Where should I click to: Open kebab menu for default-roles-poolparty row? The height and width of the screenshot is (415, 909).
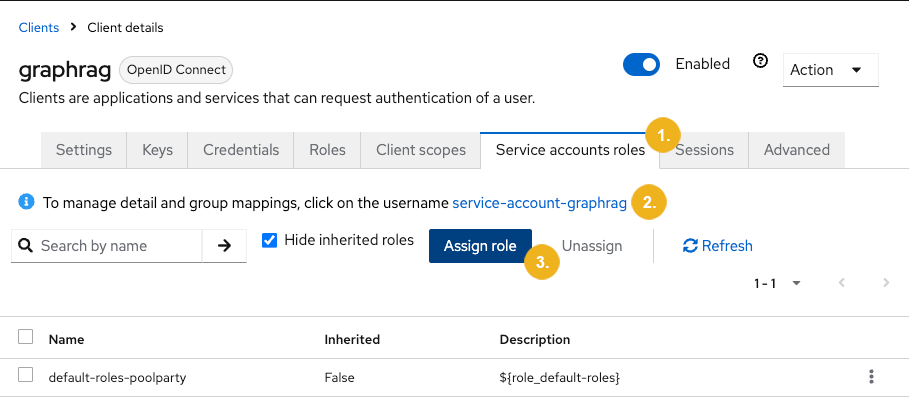point(871,377)
